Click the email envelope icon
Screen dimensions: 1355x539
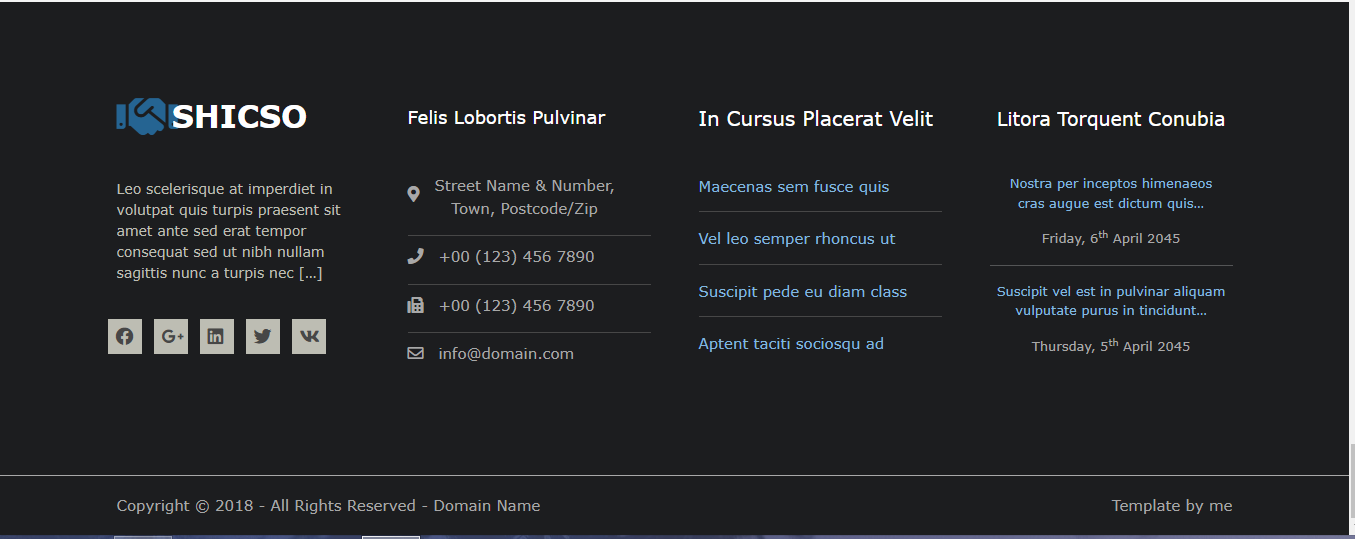click(416, 353)
